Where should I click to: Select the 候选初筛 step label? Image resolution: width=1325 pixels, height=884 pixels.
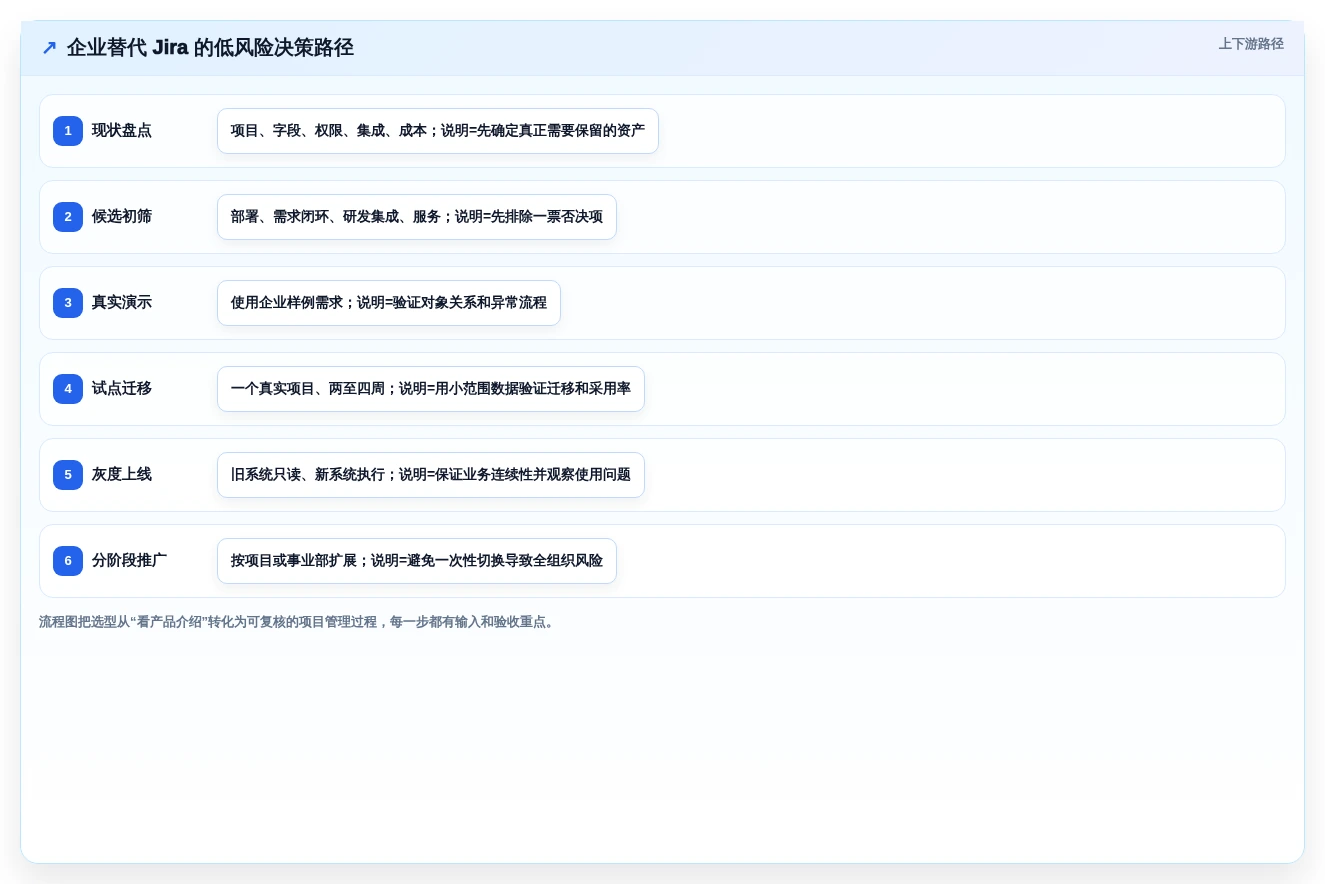[x=122, y=217]
